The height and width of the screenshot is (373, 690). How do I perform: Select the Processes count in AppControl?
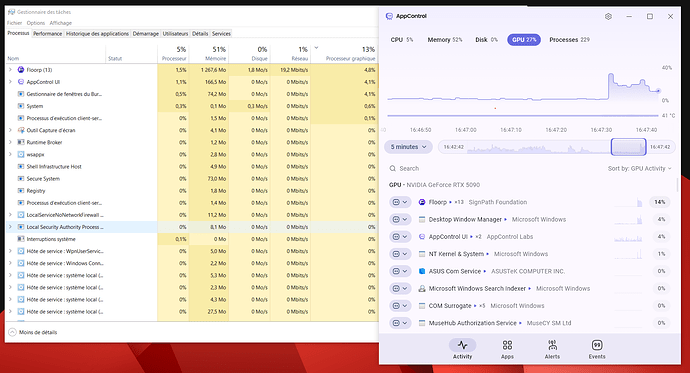(x=569, y=40)
